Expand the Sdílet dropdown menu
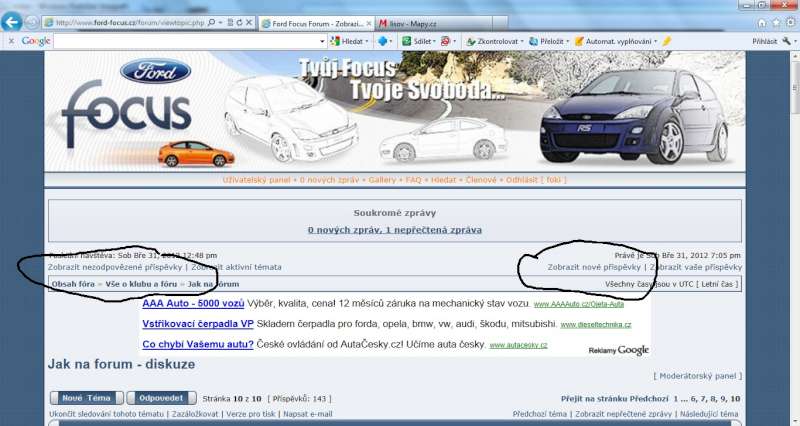This screenshot has height=426, width=800. (x=433, y=41)
